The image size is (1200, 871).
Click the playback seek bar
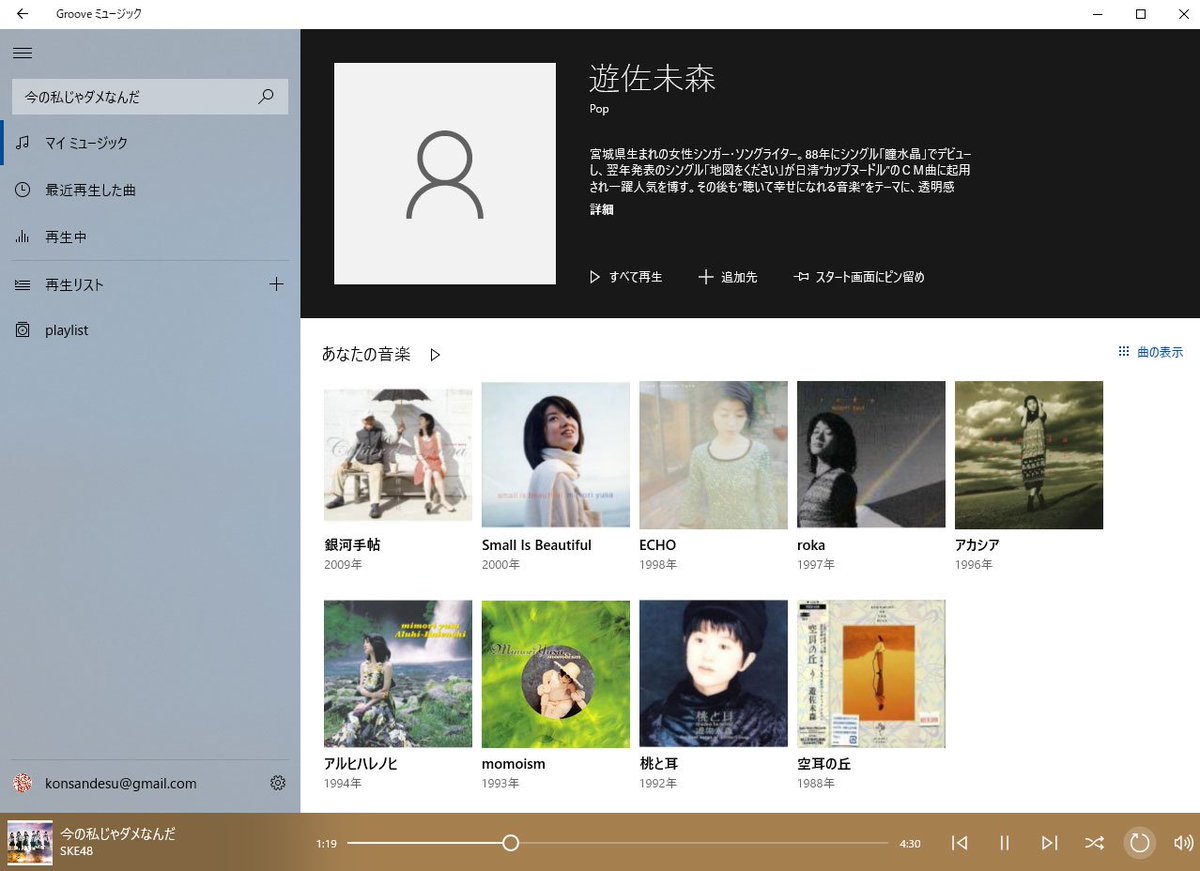617,843
